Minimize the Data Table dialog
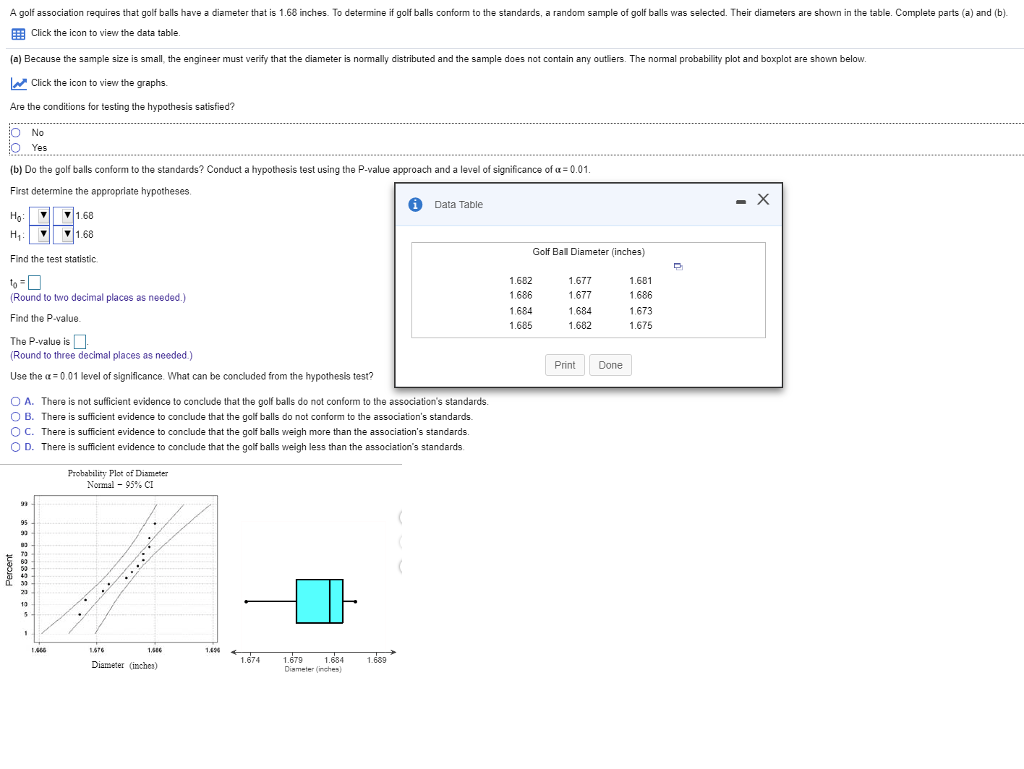 pyautogui.click(x=741, y=200)
